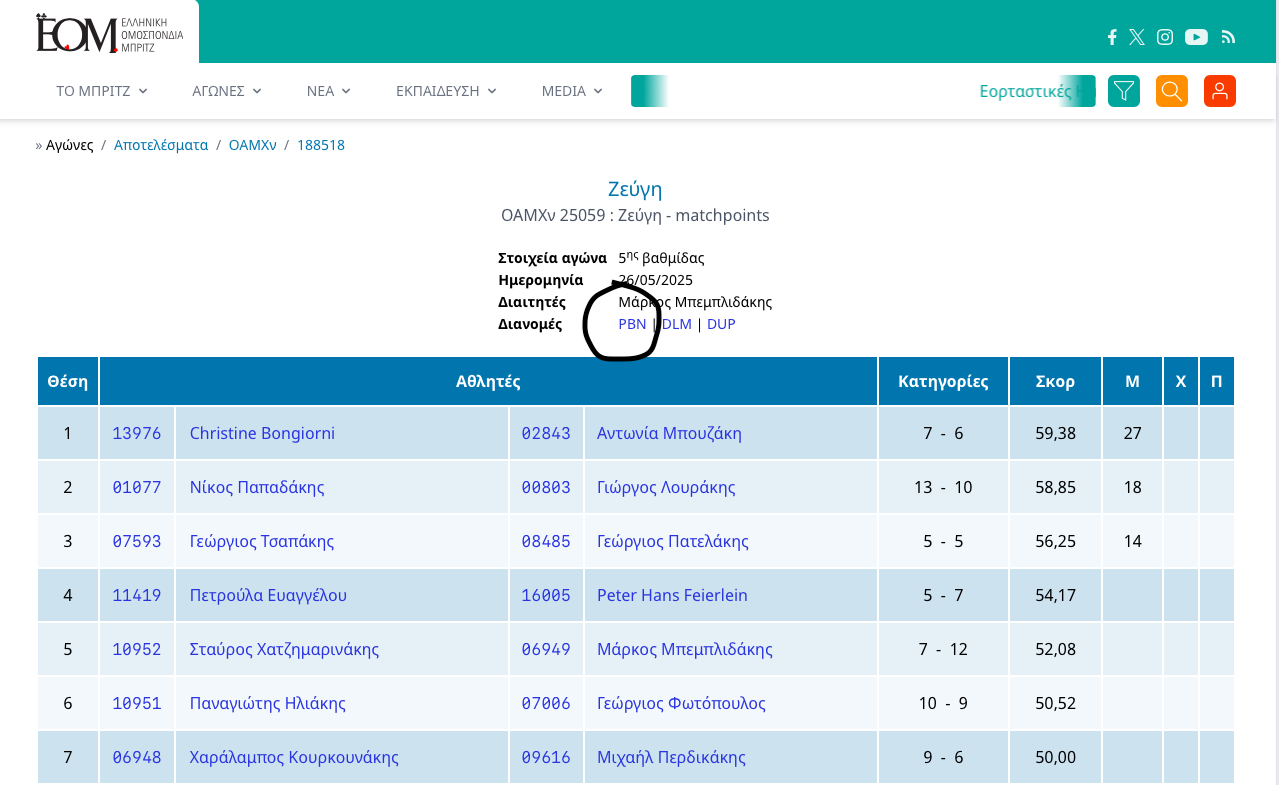
Task: Open Πετρούλα Ευαγγέλου's profile
Action: (268, 595)
